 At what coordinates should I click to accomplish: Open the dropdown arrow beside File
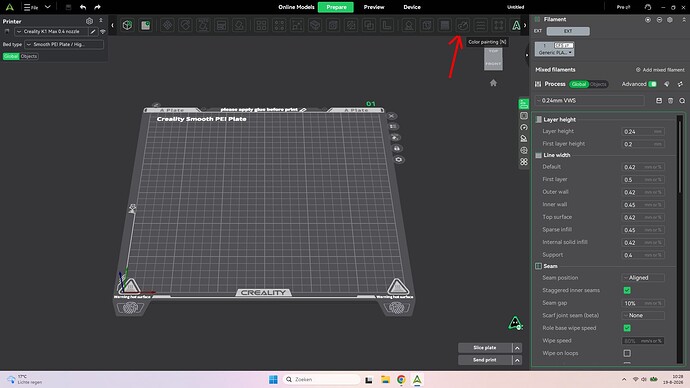click(x=48, y=7)
